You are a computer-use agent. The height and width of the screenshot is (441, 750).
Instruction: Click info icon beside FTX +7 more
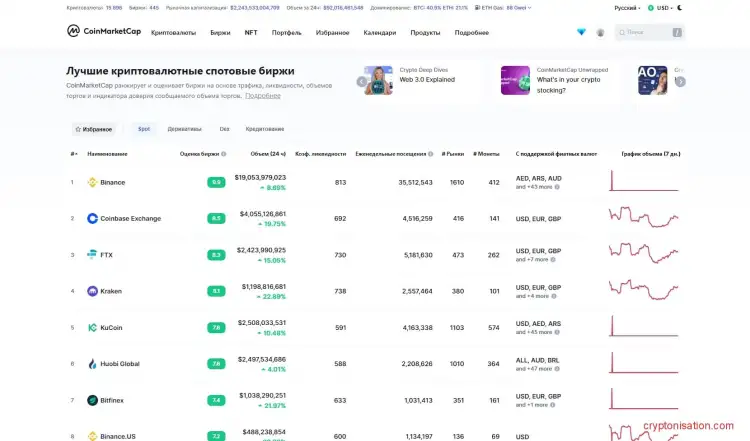point(553,260)
